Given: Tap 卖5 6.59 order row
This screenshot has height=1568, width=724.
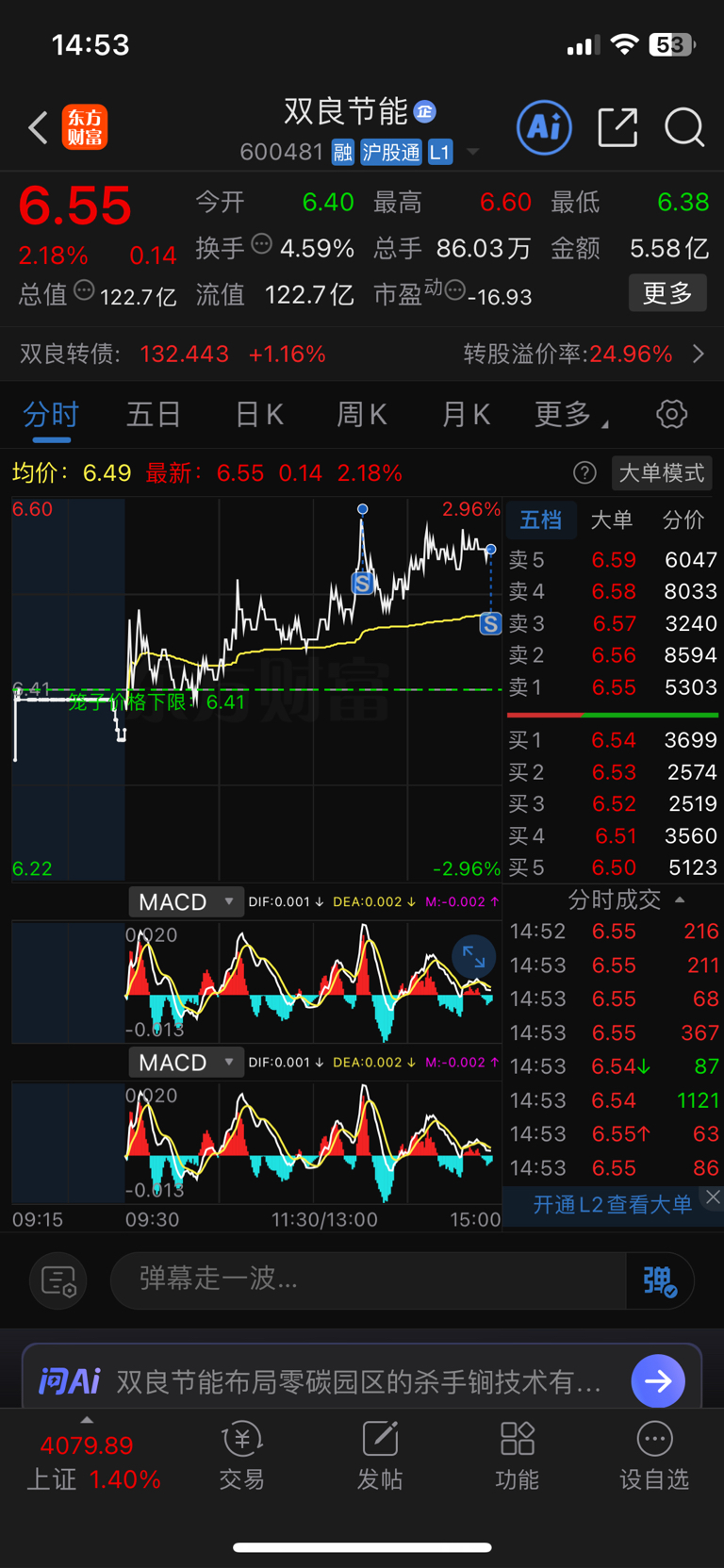Looking at the screenshot, I should coord(613,559).
